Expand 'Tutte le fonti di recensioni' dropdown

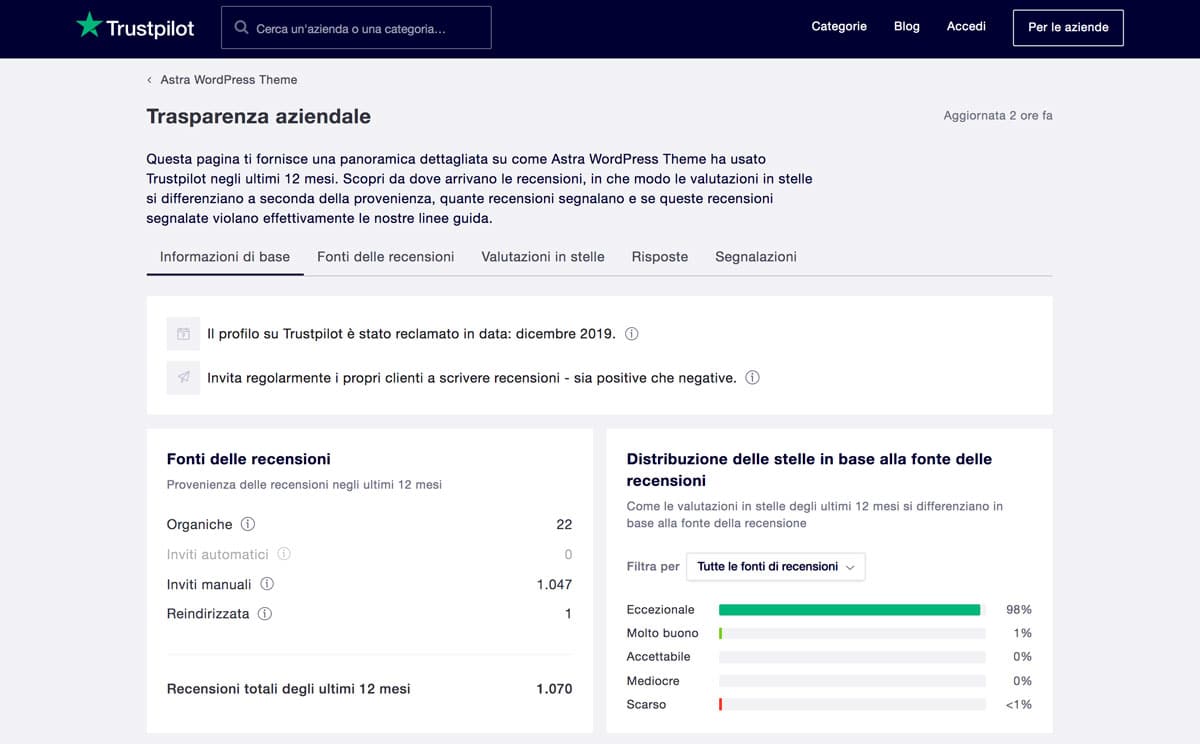pyautogui.click(x=776, y=566)
